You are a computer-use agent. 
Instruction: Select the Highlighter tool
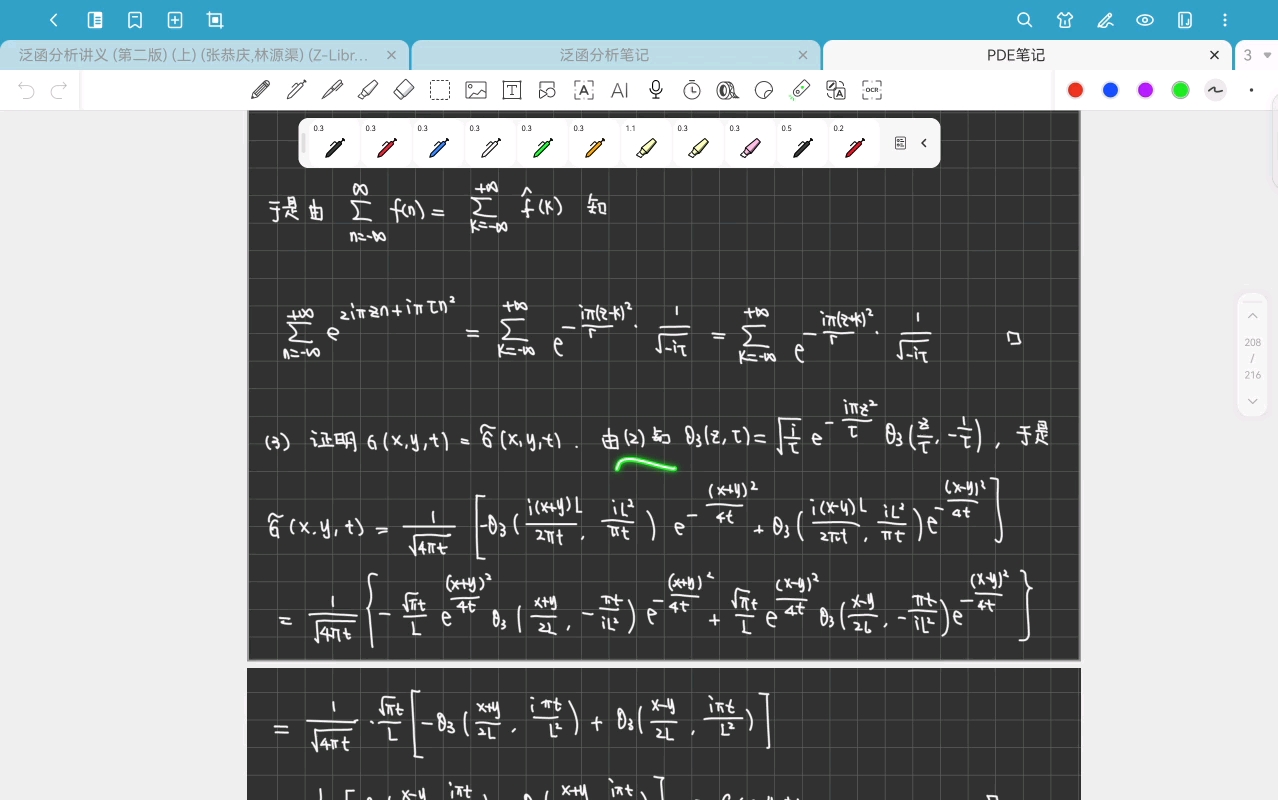[x=368, y=90]
